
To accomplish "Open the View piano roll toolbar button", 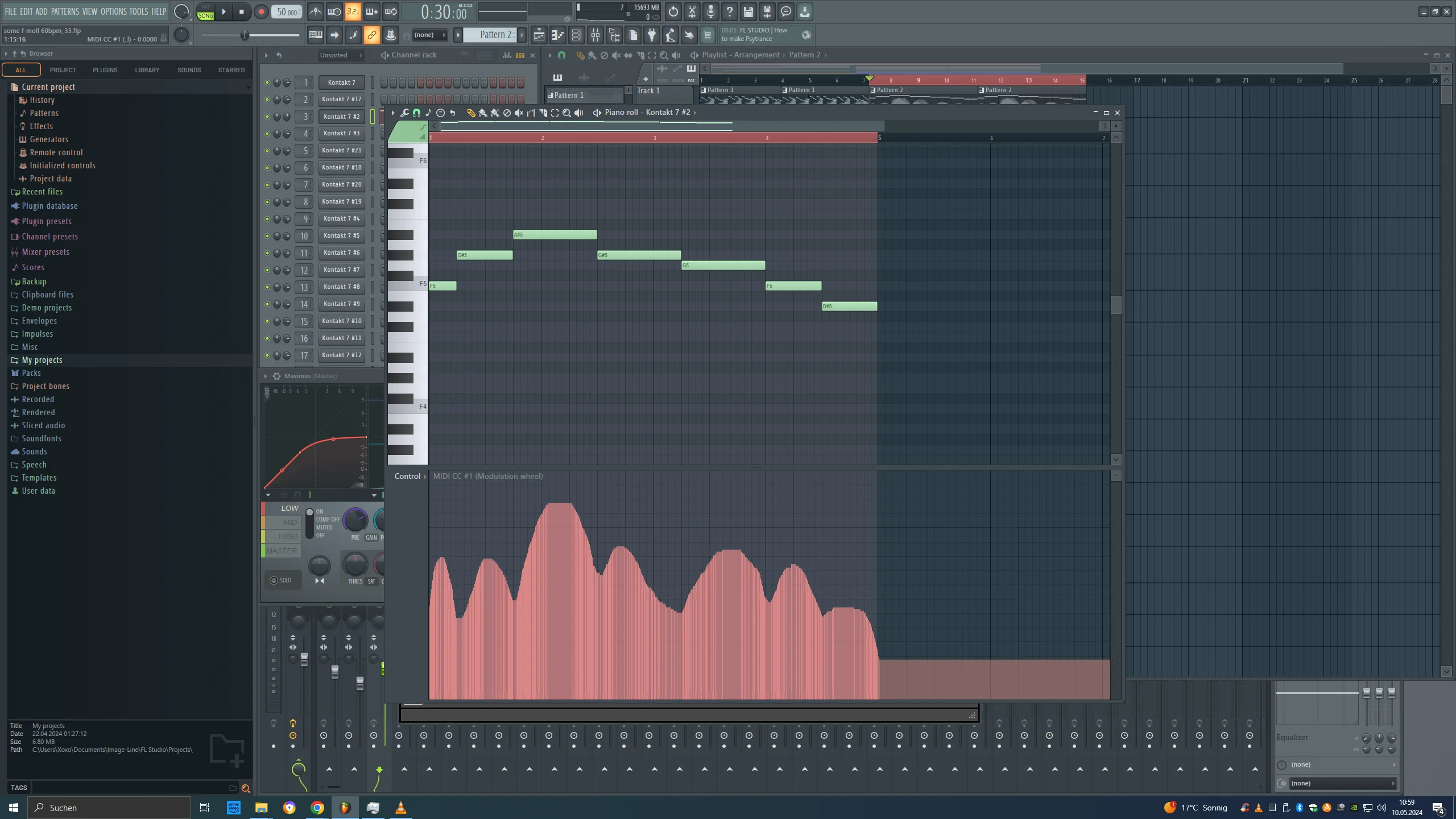I will click(x=557, y=35).
